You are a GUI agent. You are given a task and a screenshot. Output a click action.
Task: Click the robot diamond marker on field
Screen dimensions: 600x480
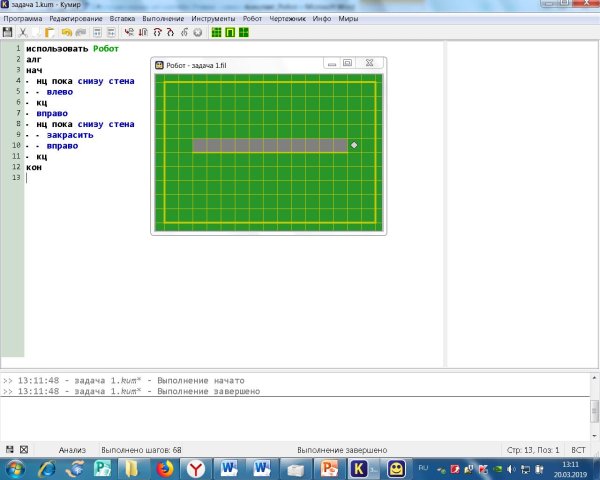coord(354,146)
